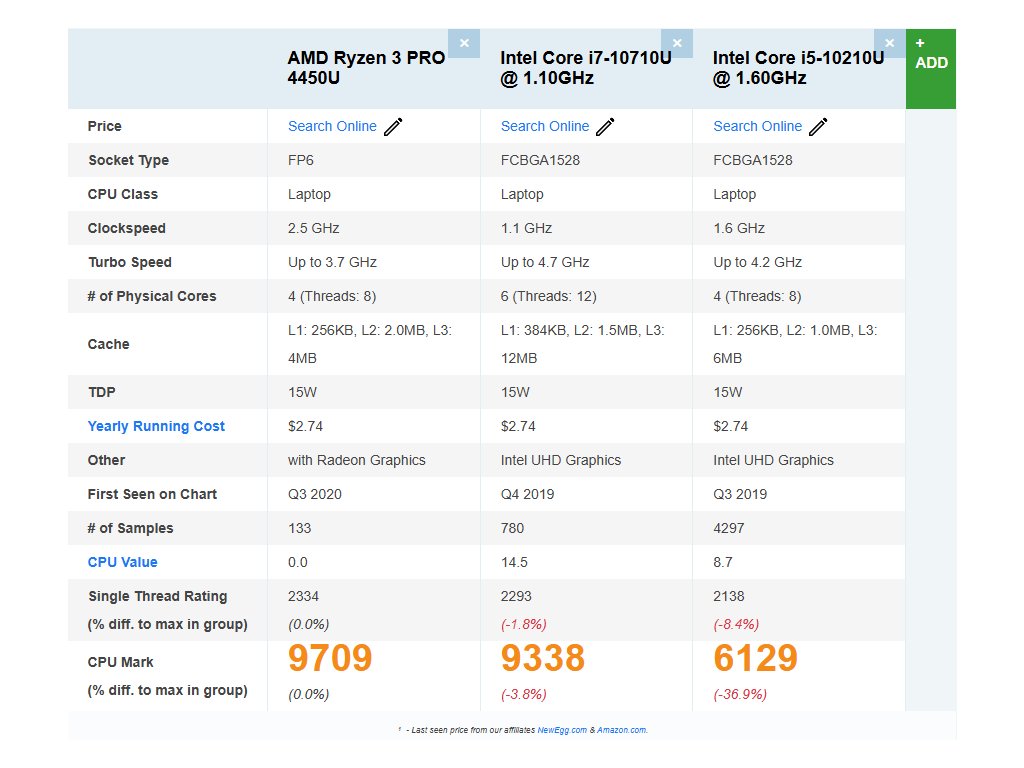Click the pencil icon for Ryzen 3 price
Viewport: 1024px width, 768px height.
[393, 127]
